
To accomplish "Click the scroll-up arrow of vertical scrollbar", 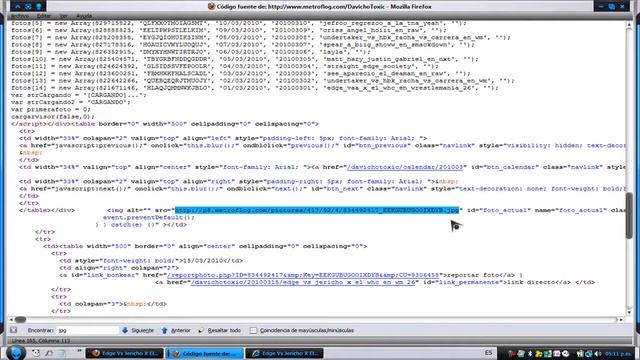I will click(x=629, y=24).
